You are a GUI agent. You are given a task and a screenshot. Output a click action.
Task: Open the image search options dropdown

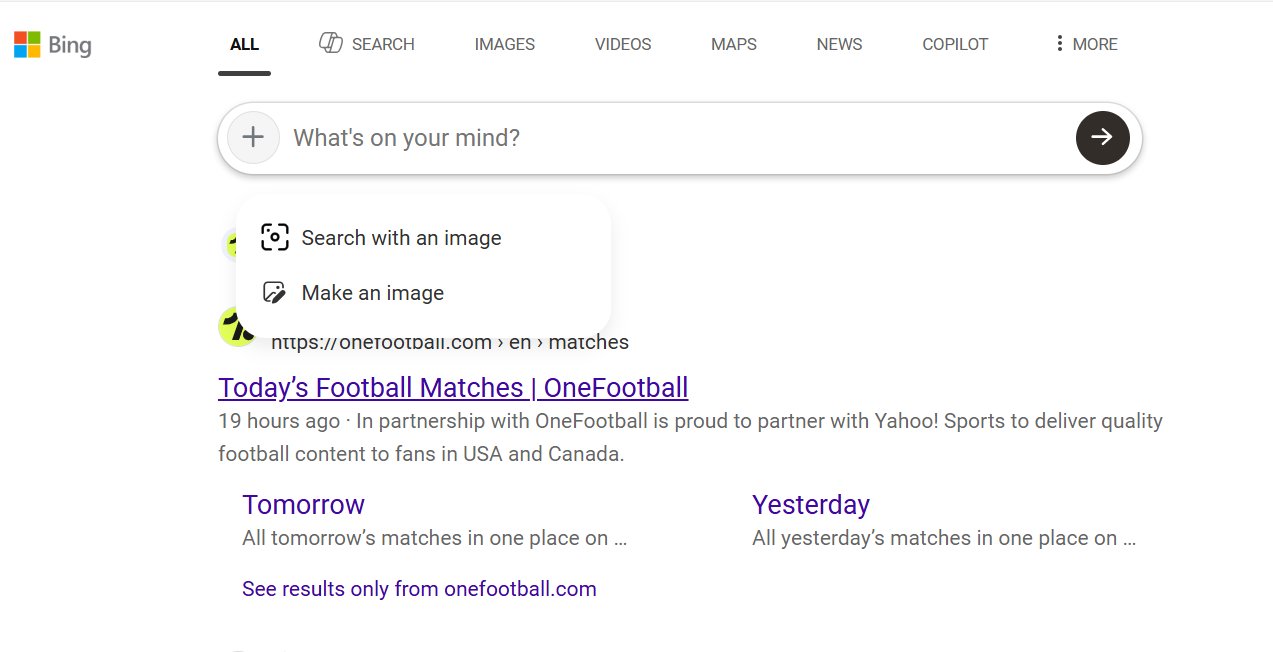pyautogui.click(x=253, y=137)
